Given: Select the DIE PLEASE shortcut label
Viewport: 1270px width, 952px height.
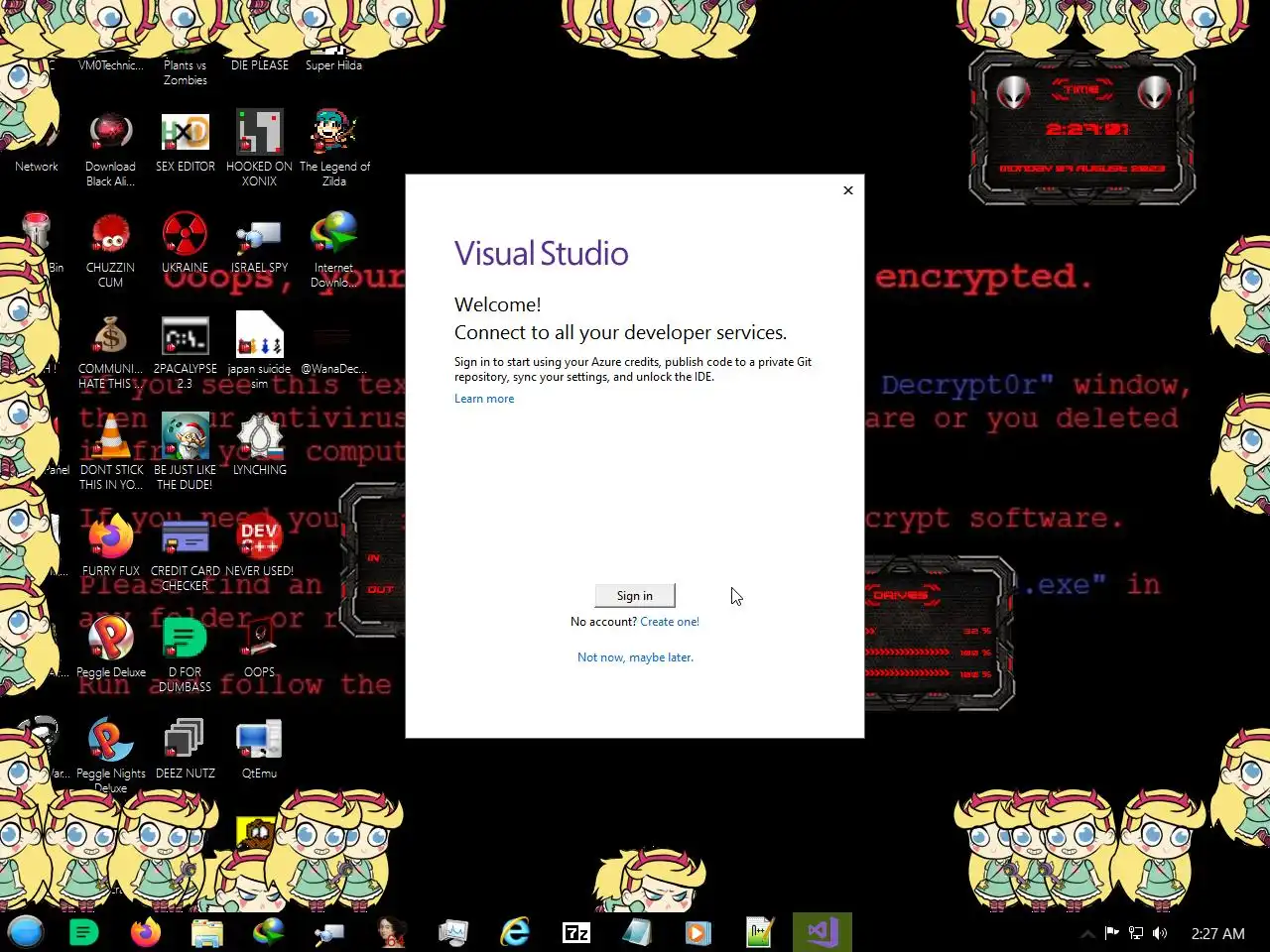Looking at the screenshot, I should click(x=260, y=65).
